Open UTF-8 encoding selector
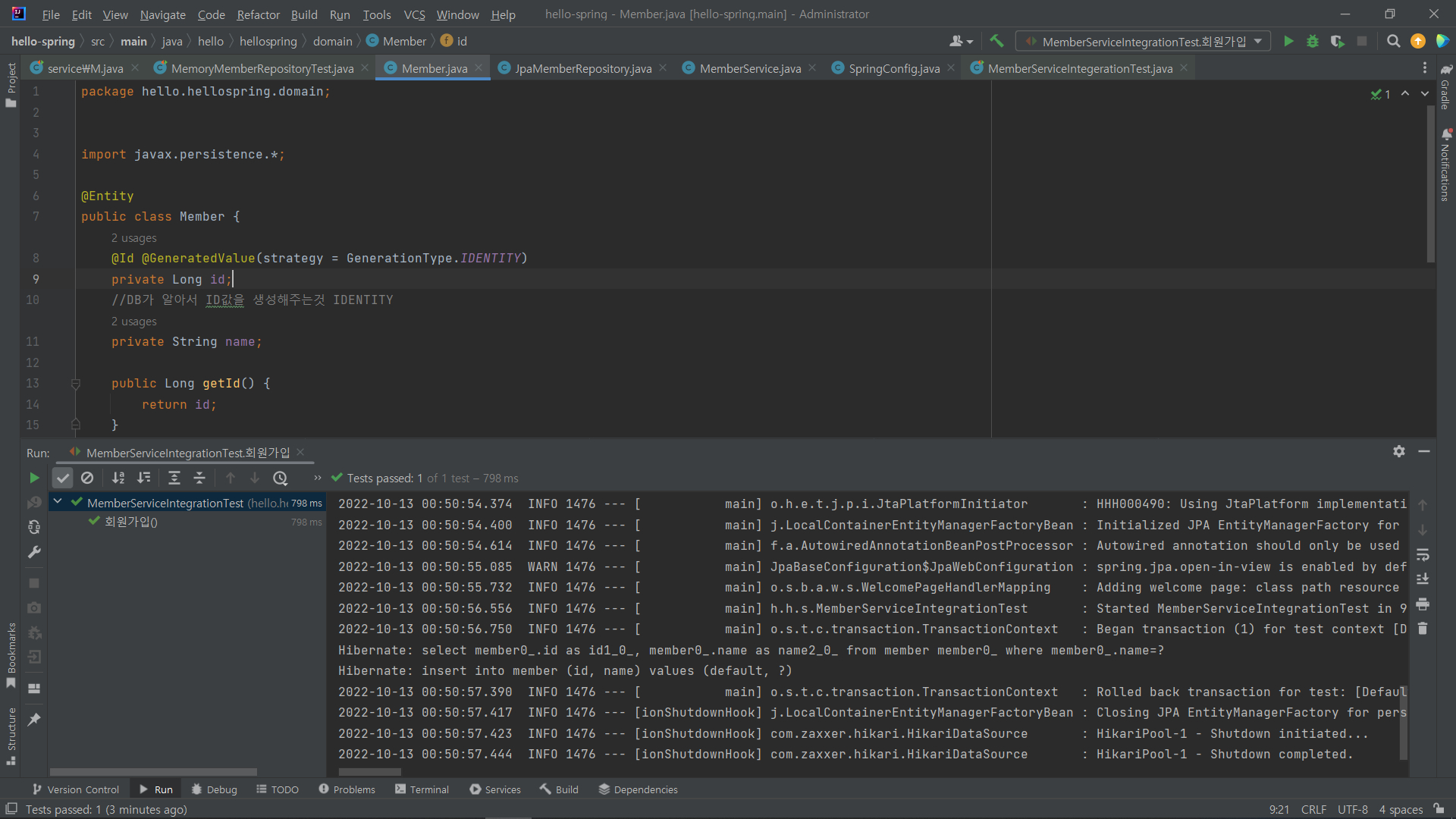Viewport: 1456px width, 819px height. coord(1353,809)
